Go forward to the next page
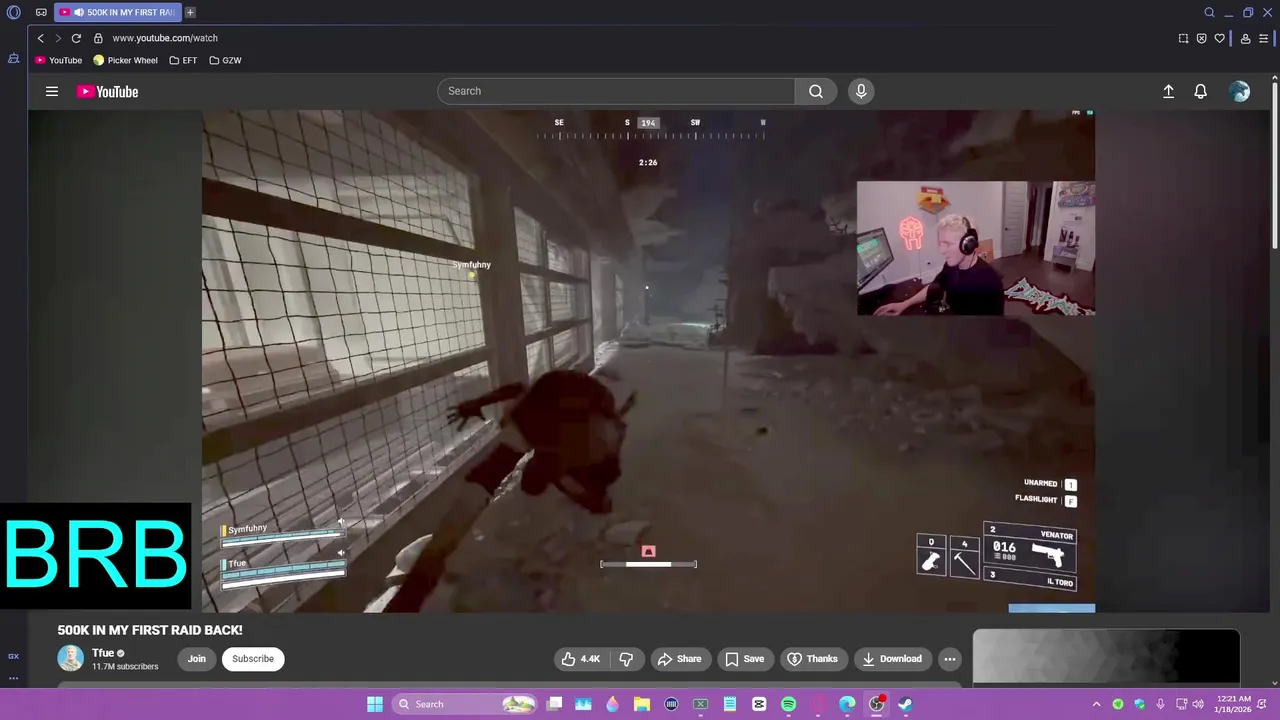 click(58, 38)
